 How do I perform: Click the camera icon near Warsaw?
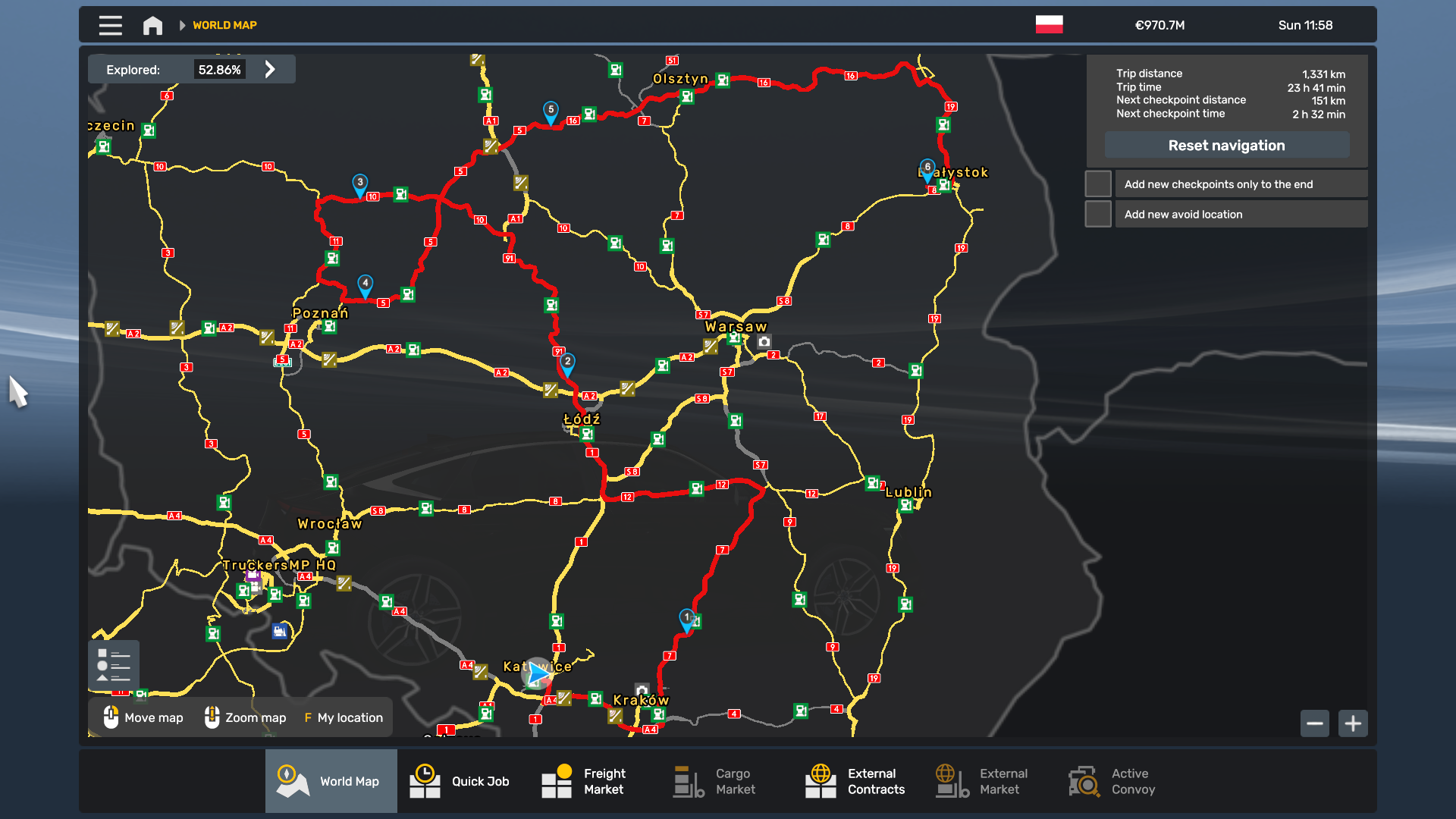tap(764, 342)
